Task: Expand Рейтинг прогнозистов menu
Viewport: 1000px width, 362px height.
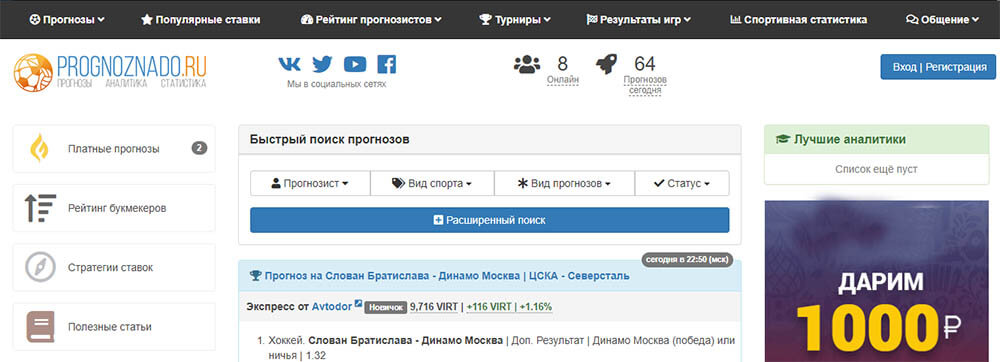Action: pos(371,20)
